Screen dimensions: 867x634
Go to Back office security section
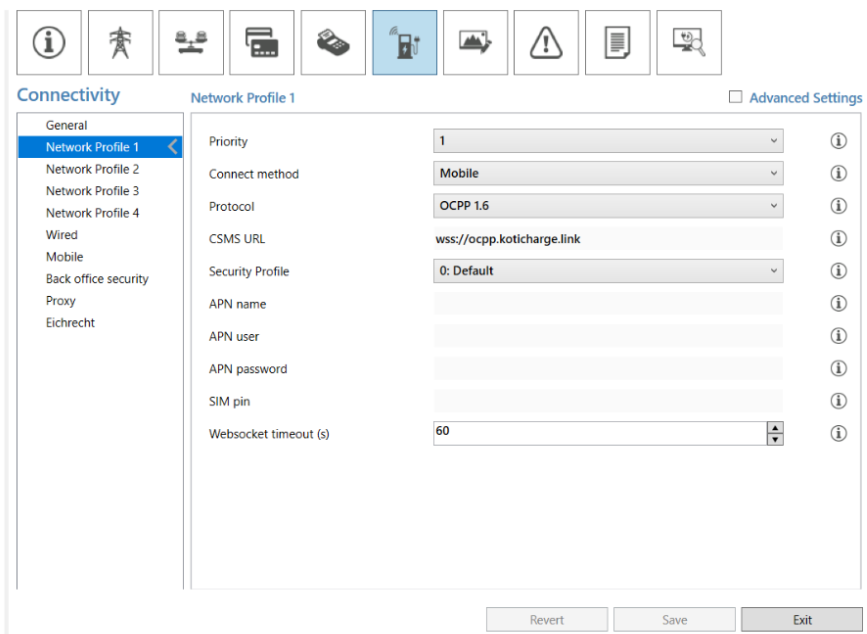(97, 279)
